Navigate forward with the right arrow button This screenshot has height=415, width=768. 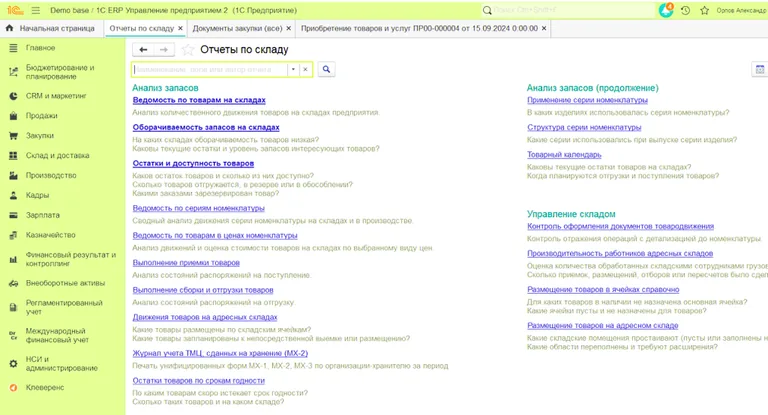pos(164,49)
